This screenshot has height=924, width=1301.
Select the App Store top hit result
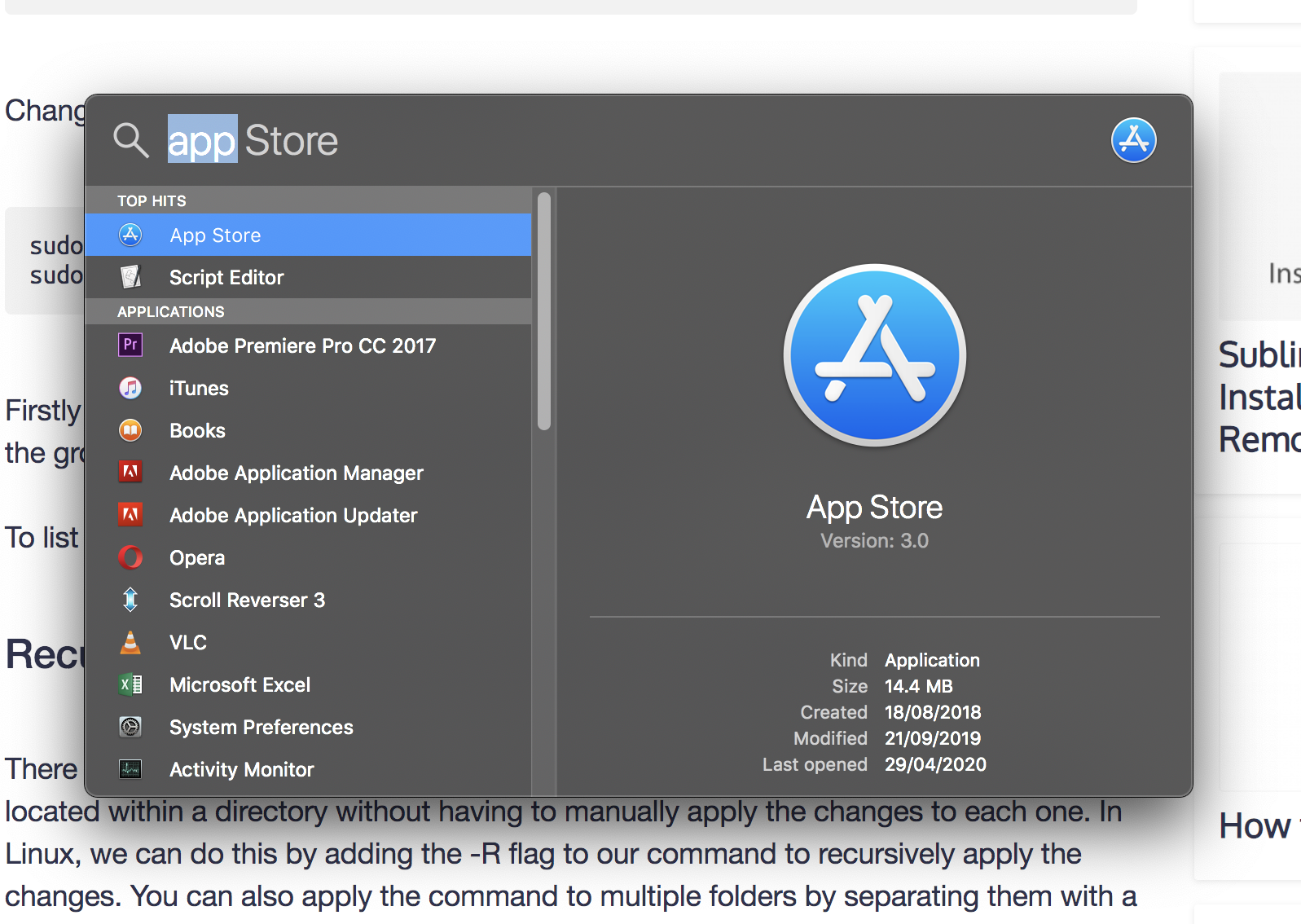click(x=308, y=235)
